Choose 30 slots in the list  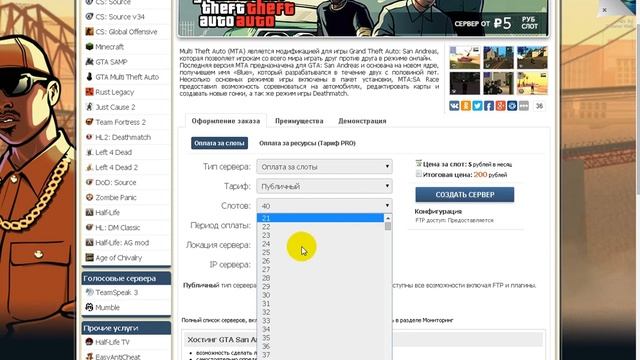point(320,295)
